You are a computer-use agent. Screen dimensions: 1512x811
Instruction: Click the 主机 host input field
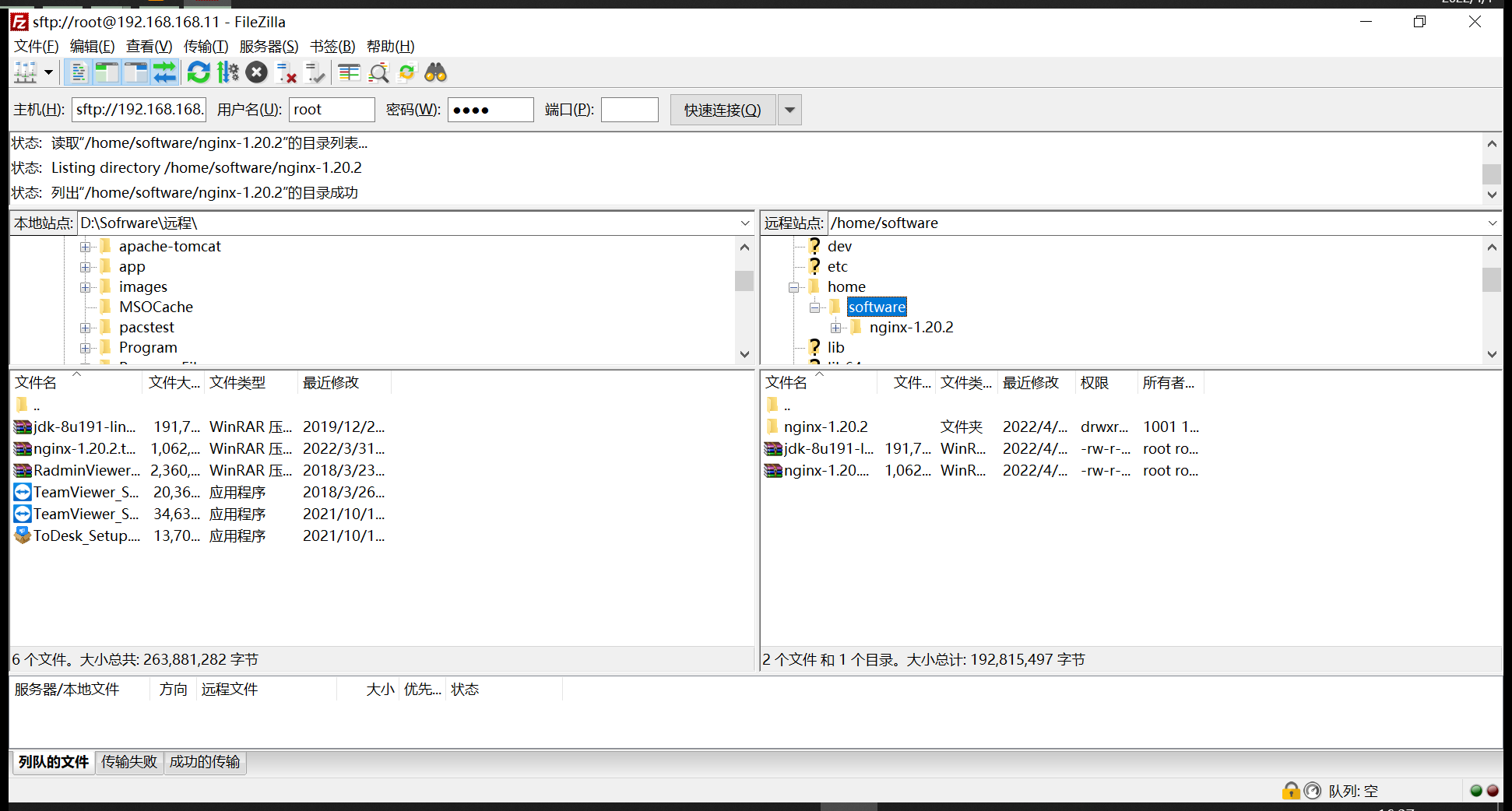tap(139, 110)
